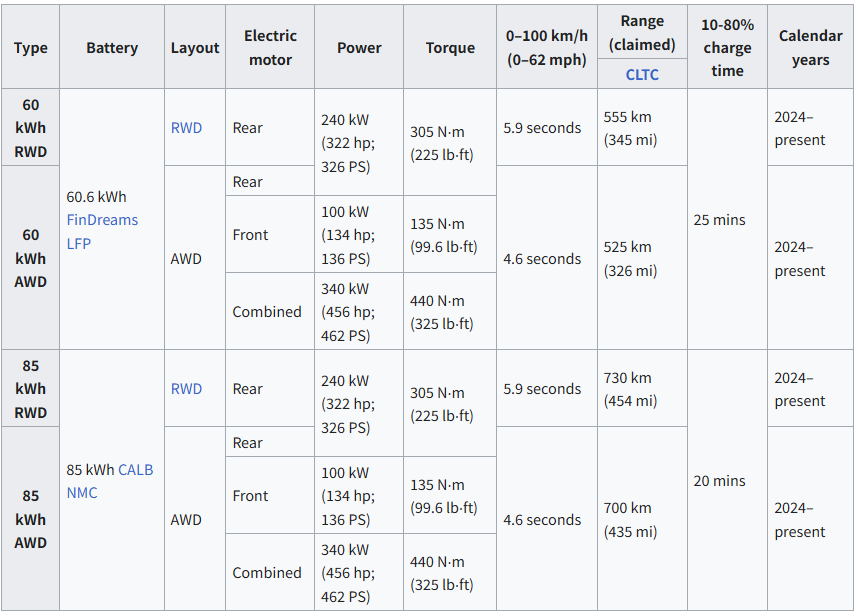
Task: Open the LFP battery chemistry link
Action: 79,243
